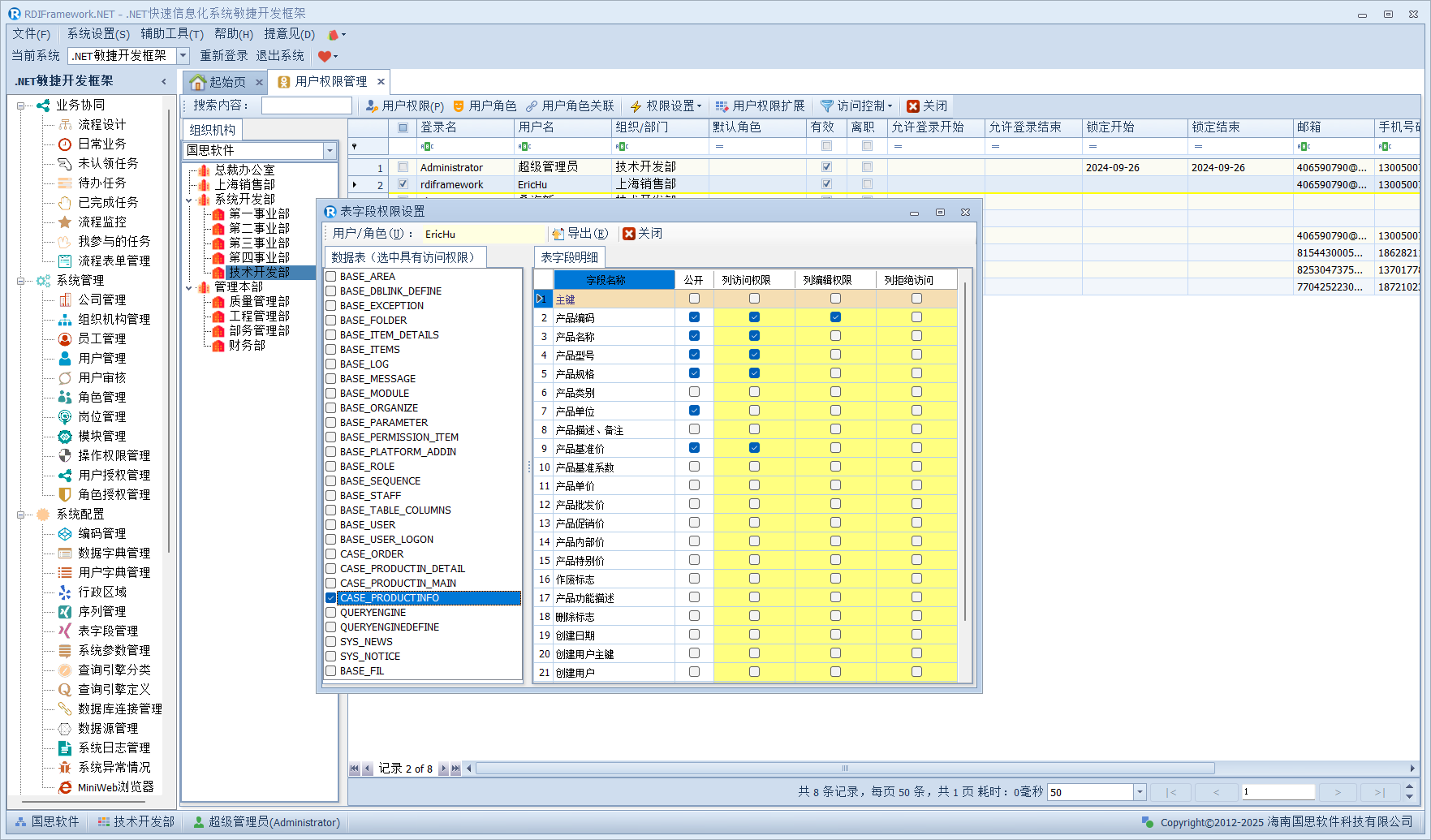Click the red 关闭 icon in main toolbar
The height and width of the screenshot is (840, 1431).
913,106
